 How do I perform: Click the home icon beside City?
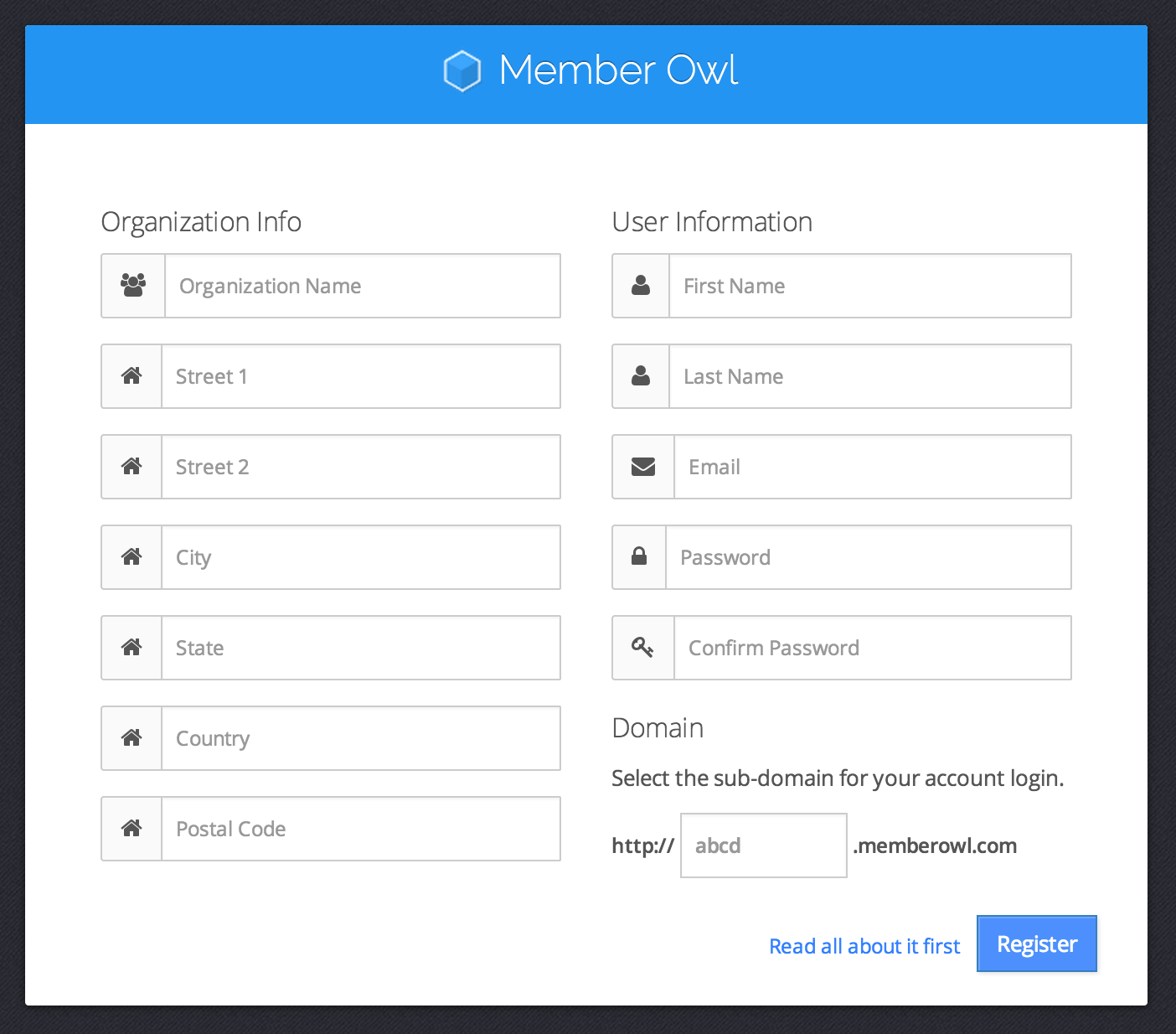tap(132, 557)
